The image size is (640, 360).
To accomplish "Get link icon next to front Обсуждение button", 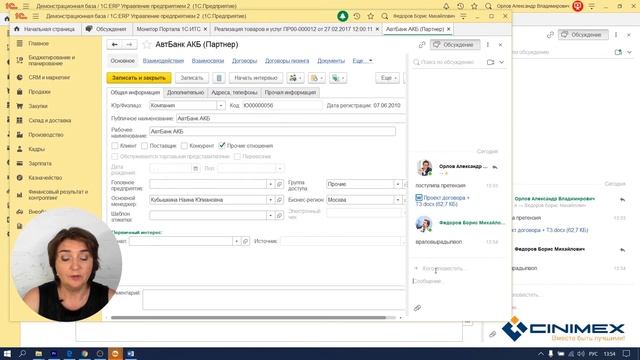I will pos(422,44).
